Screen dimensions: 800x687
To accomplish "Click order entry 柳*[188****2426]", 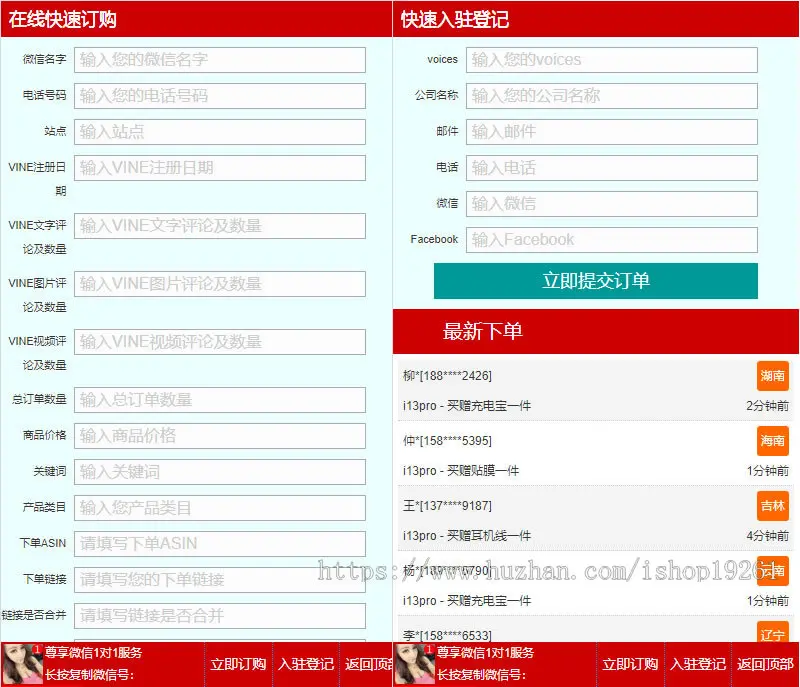I will (447, 376).
